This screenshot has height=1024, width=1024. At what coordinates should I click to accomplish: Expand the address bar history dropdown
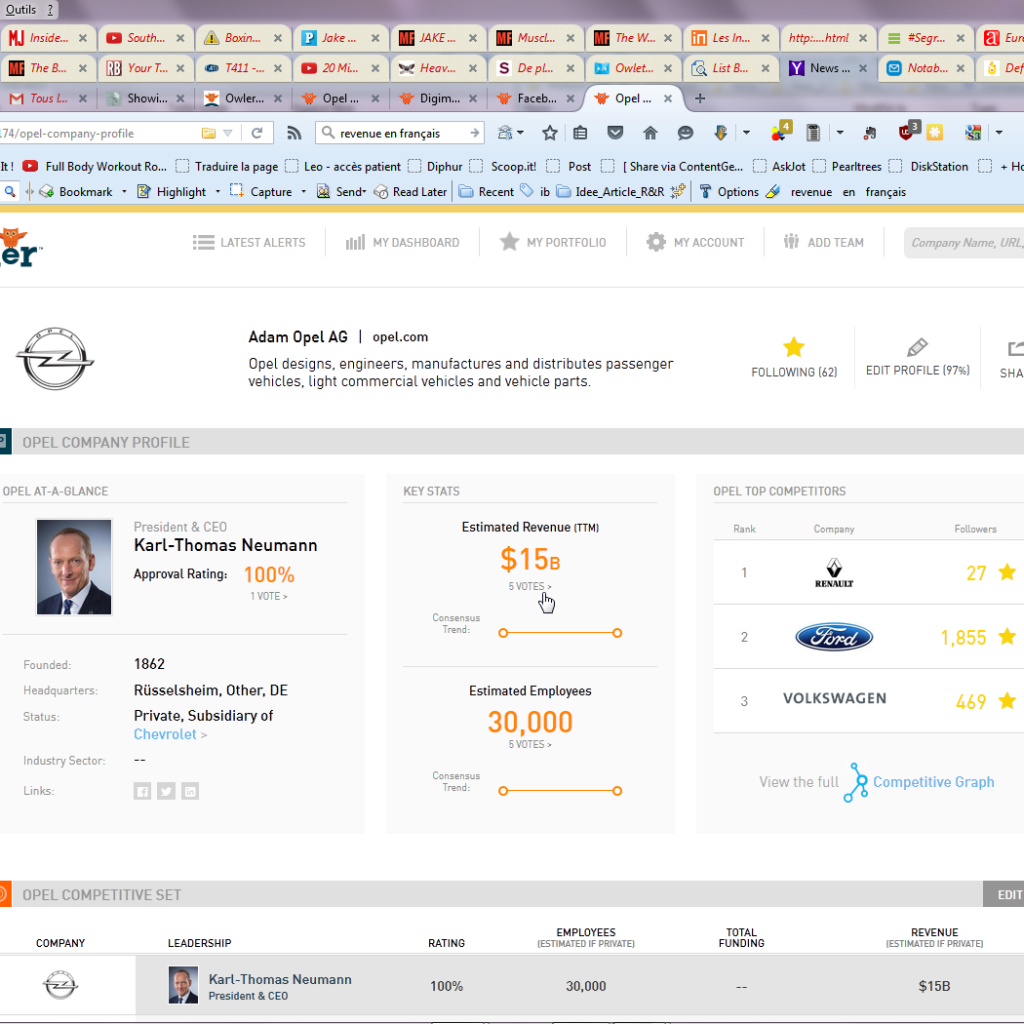(x=227, y=133)
